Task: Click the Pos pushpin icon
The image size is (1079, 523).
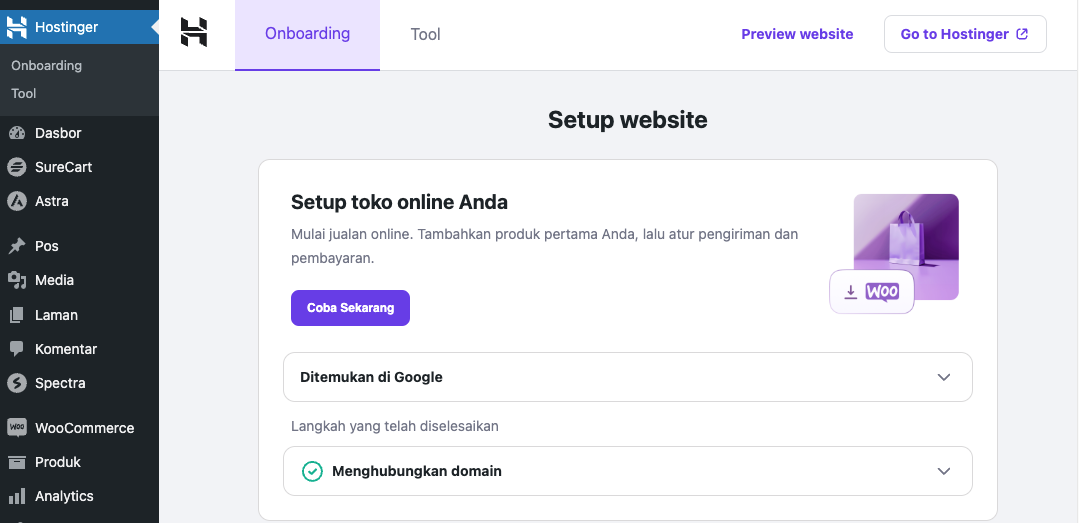Action: tap(16, 246)
